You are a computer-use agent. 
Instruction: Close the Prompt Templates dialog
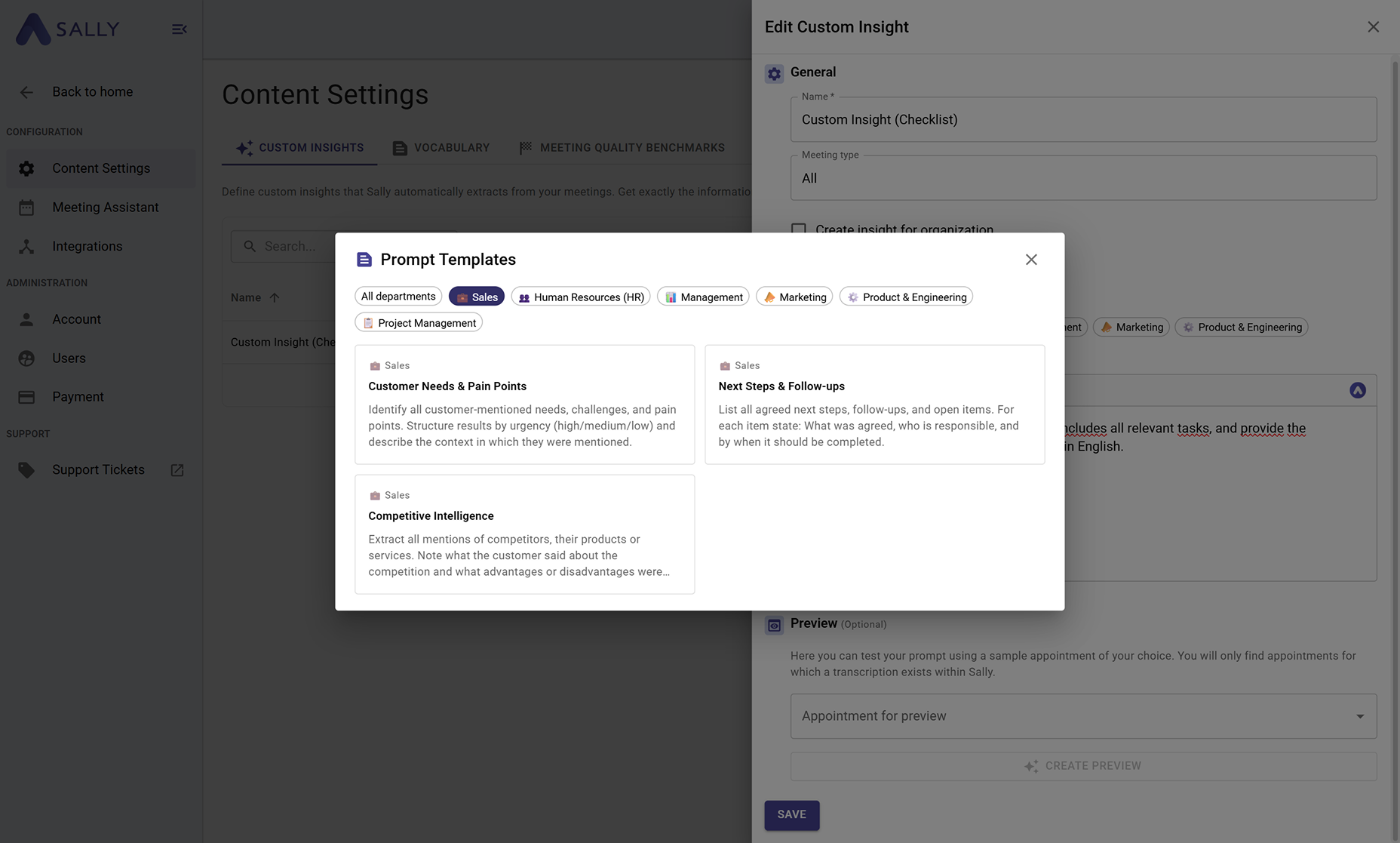click(1031, 260)
